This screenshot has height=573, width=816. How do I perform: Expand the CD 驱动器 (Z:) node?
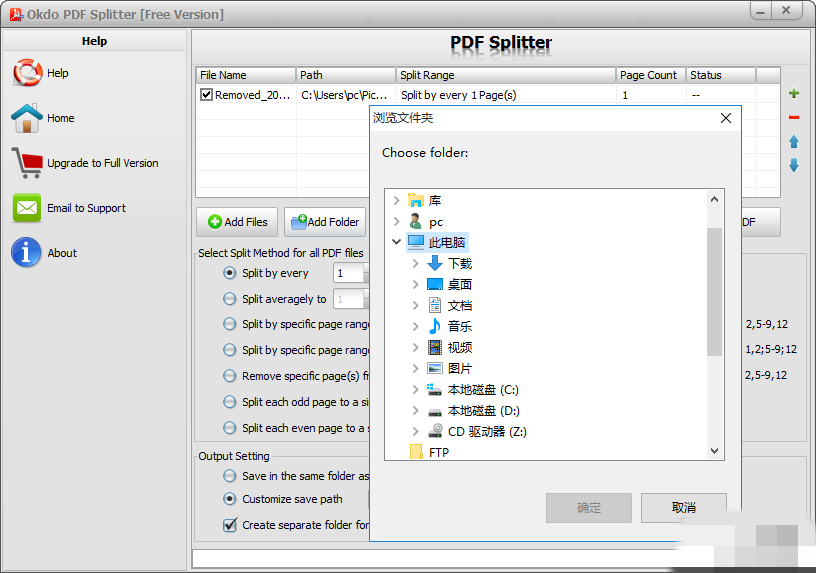[x=415, y=431]
